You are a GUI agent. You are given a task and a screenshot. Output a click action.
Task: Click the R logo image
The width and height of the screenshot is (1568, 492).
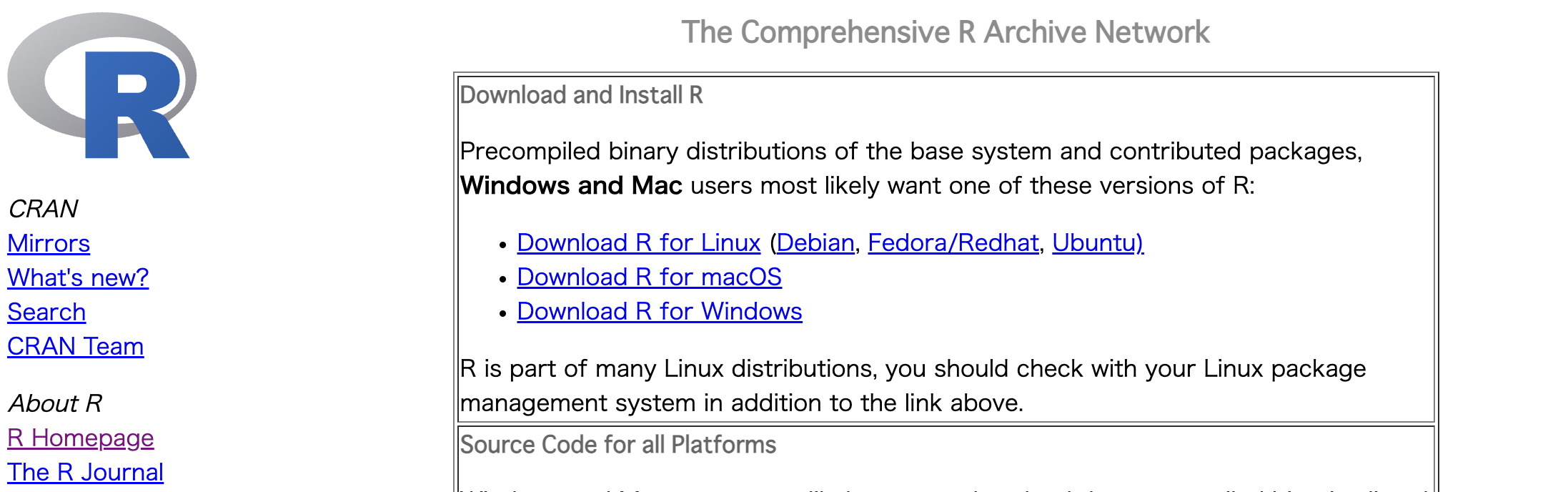(102, 85)
